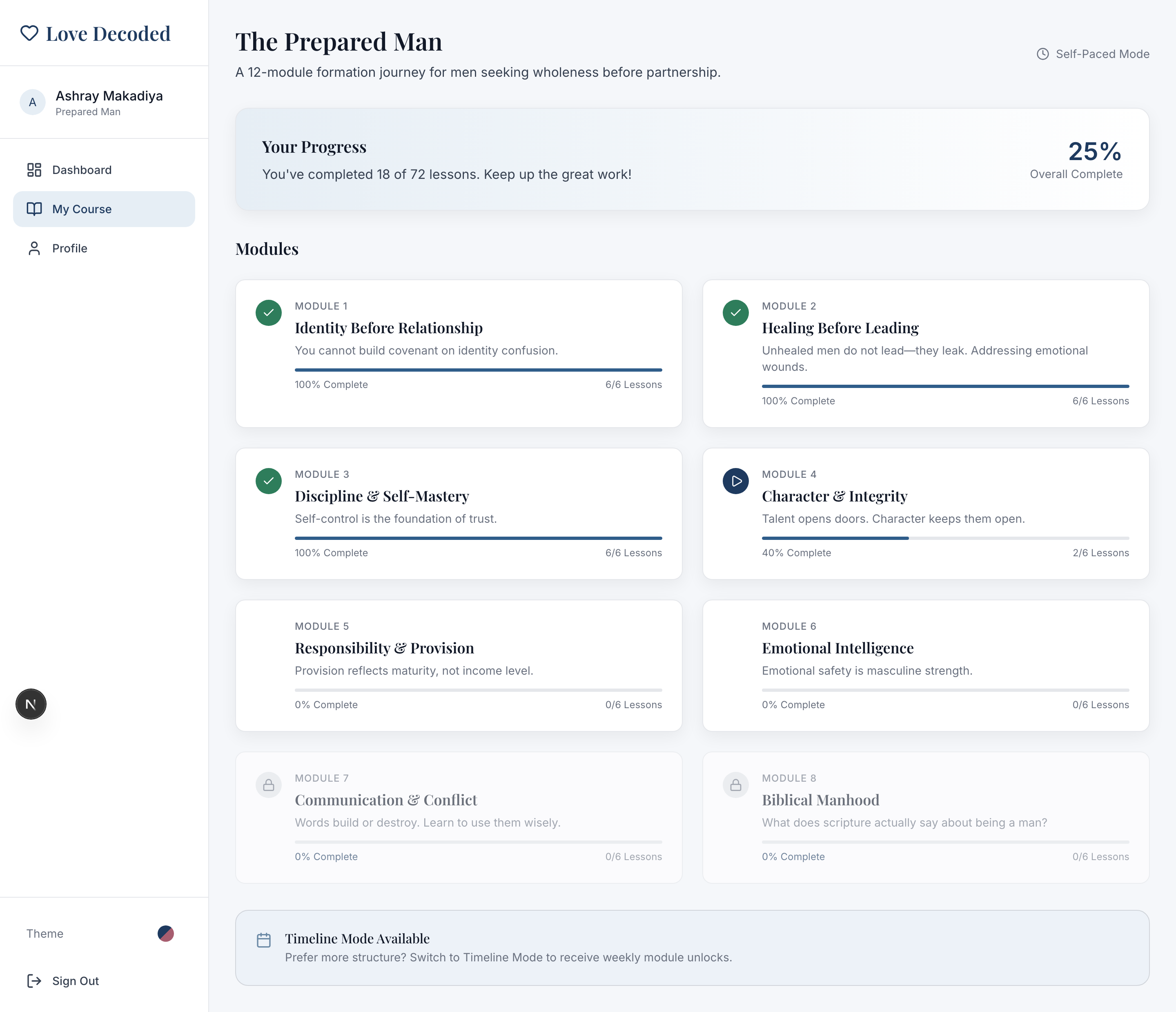Click the Module 4 progress bar

click(x=945, y=538)
